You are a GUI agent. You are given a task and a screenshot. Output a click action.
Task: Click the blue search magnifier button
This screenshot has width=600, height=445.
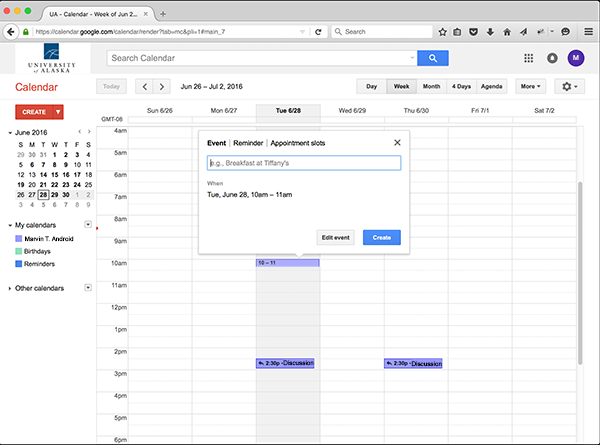(433, 58)
